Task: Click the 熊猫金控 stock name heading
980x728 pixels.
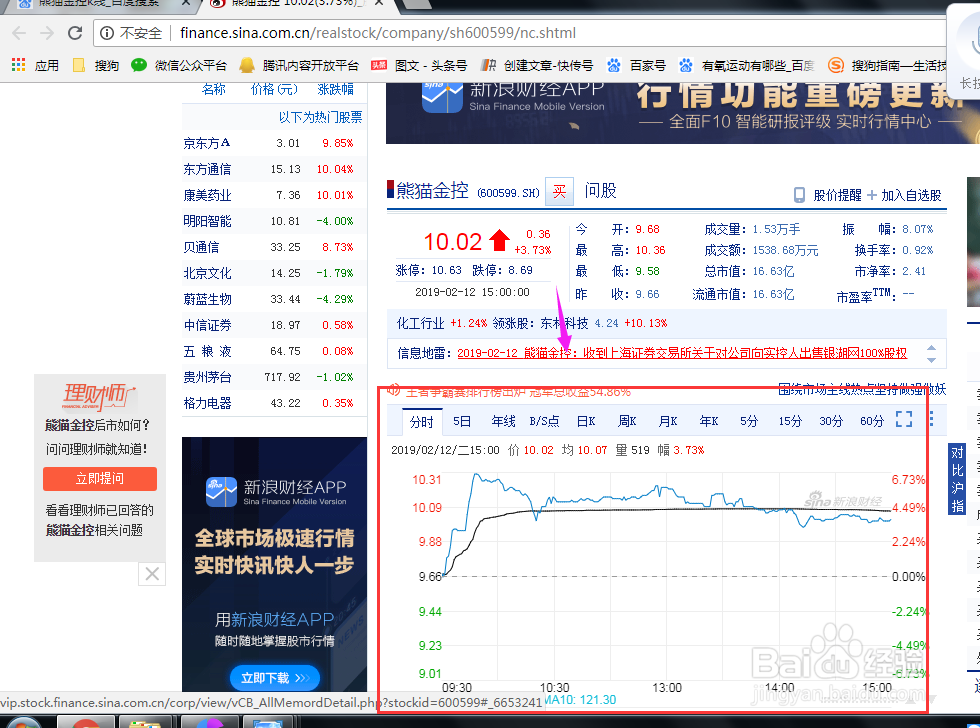Action: click(432, 191)
